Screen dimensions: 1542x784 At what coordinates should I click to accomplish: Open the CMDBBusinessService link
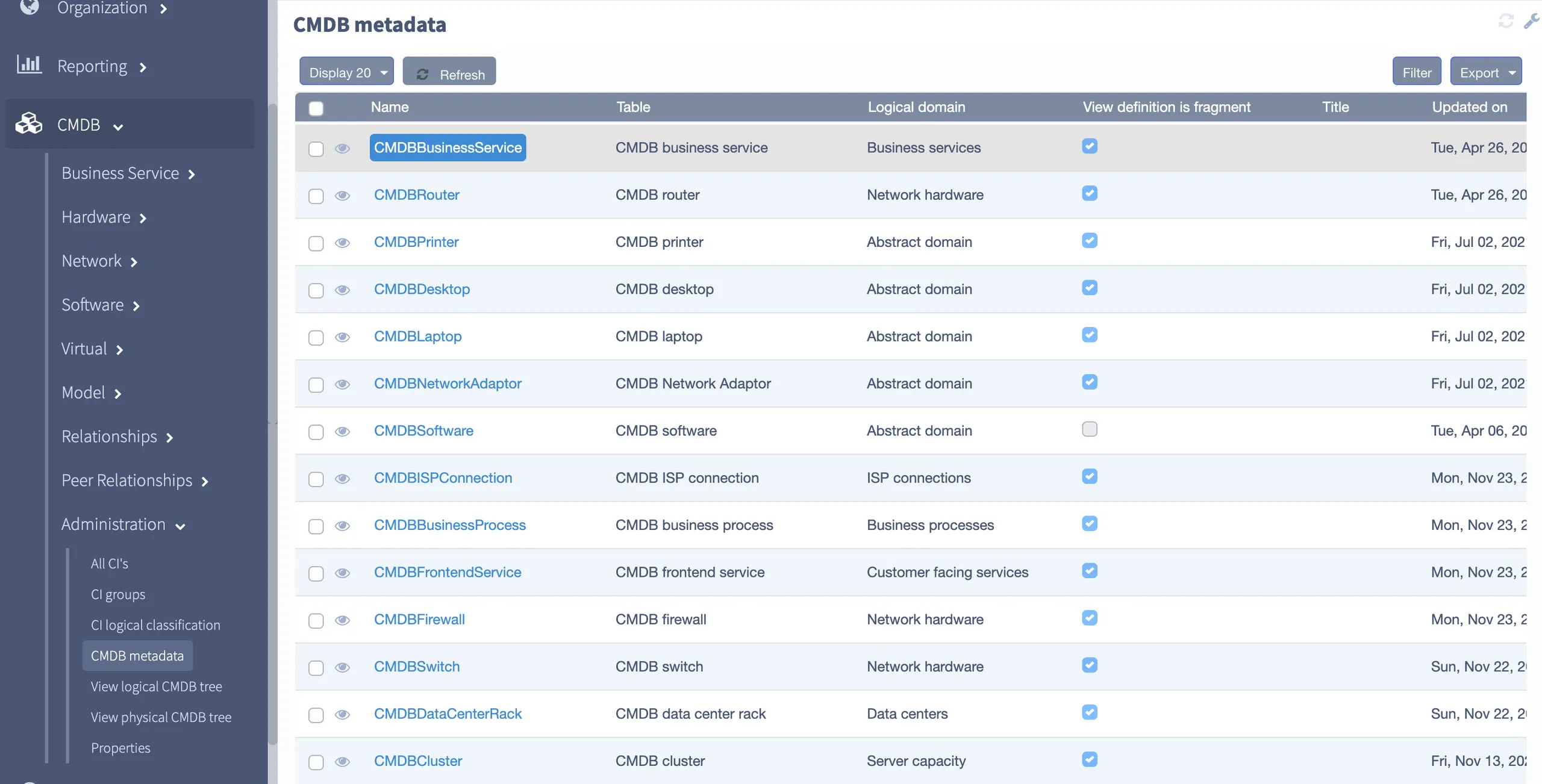pos(448,148)
